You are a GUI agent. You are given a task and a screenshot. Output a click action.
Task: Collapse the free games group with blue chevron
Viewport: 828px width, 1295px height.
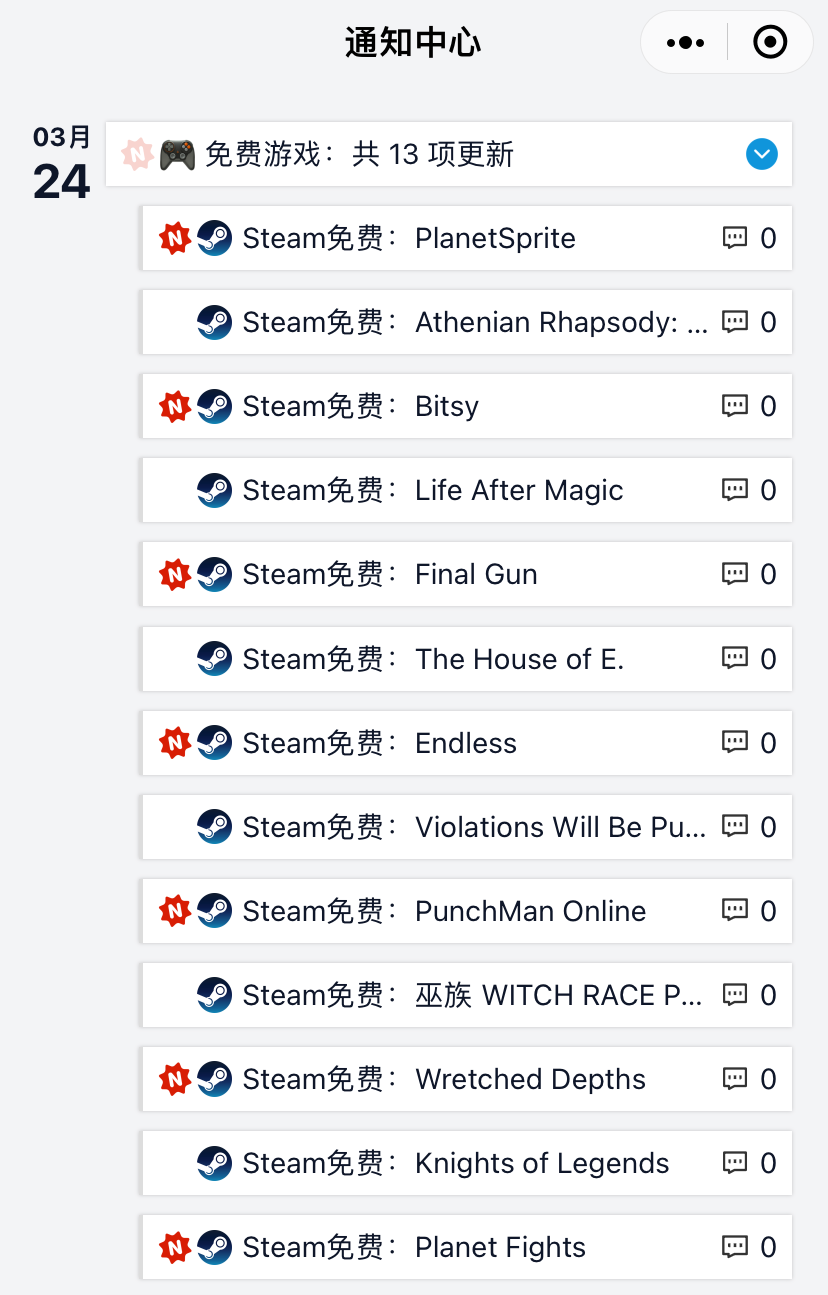(x=762, y=154)
